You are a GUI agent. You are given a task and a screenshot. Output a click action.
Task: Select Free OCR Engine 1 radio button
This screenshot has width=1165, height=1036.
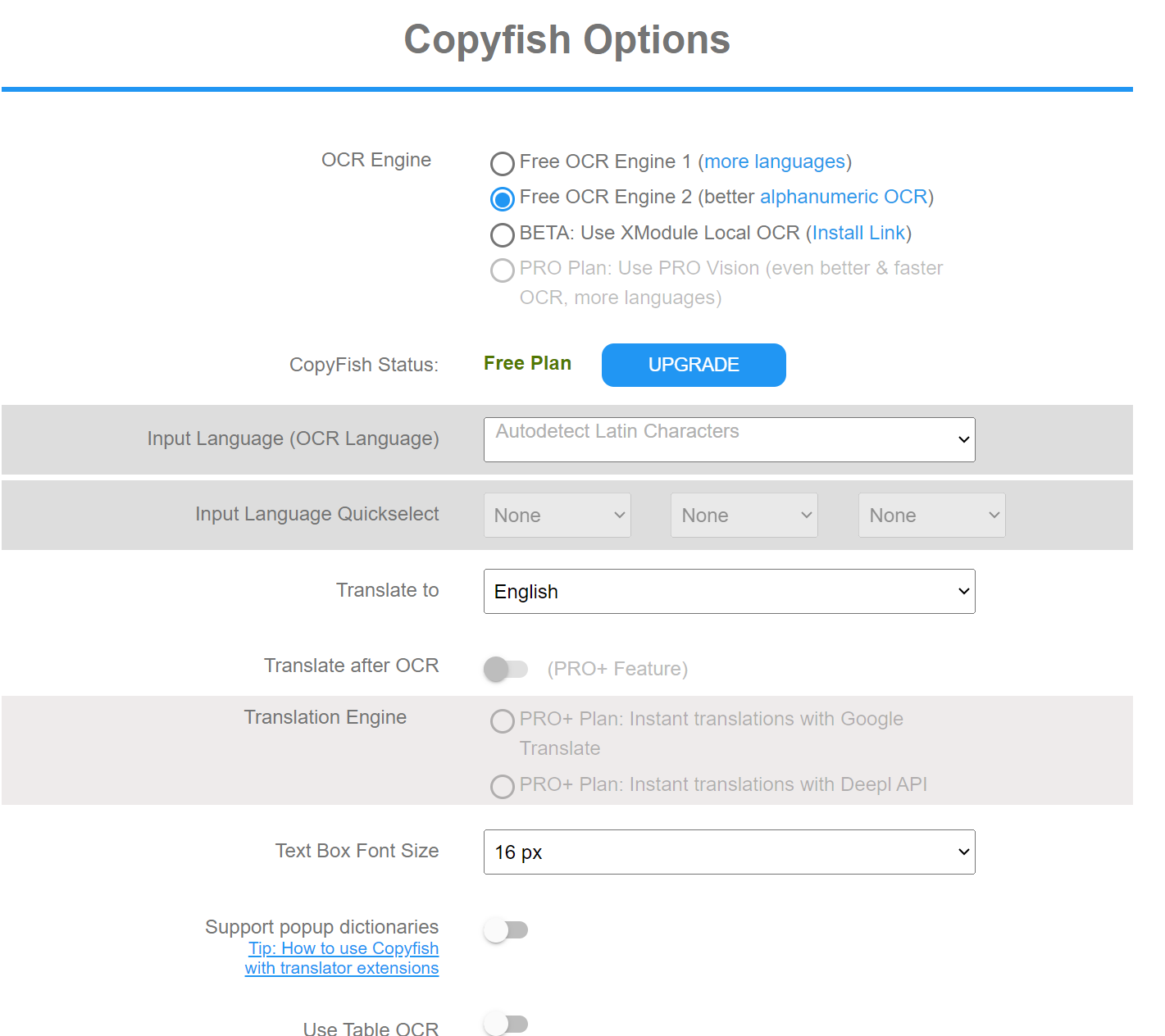pyautogui.click(x=503, y=164)
